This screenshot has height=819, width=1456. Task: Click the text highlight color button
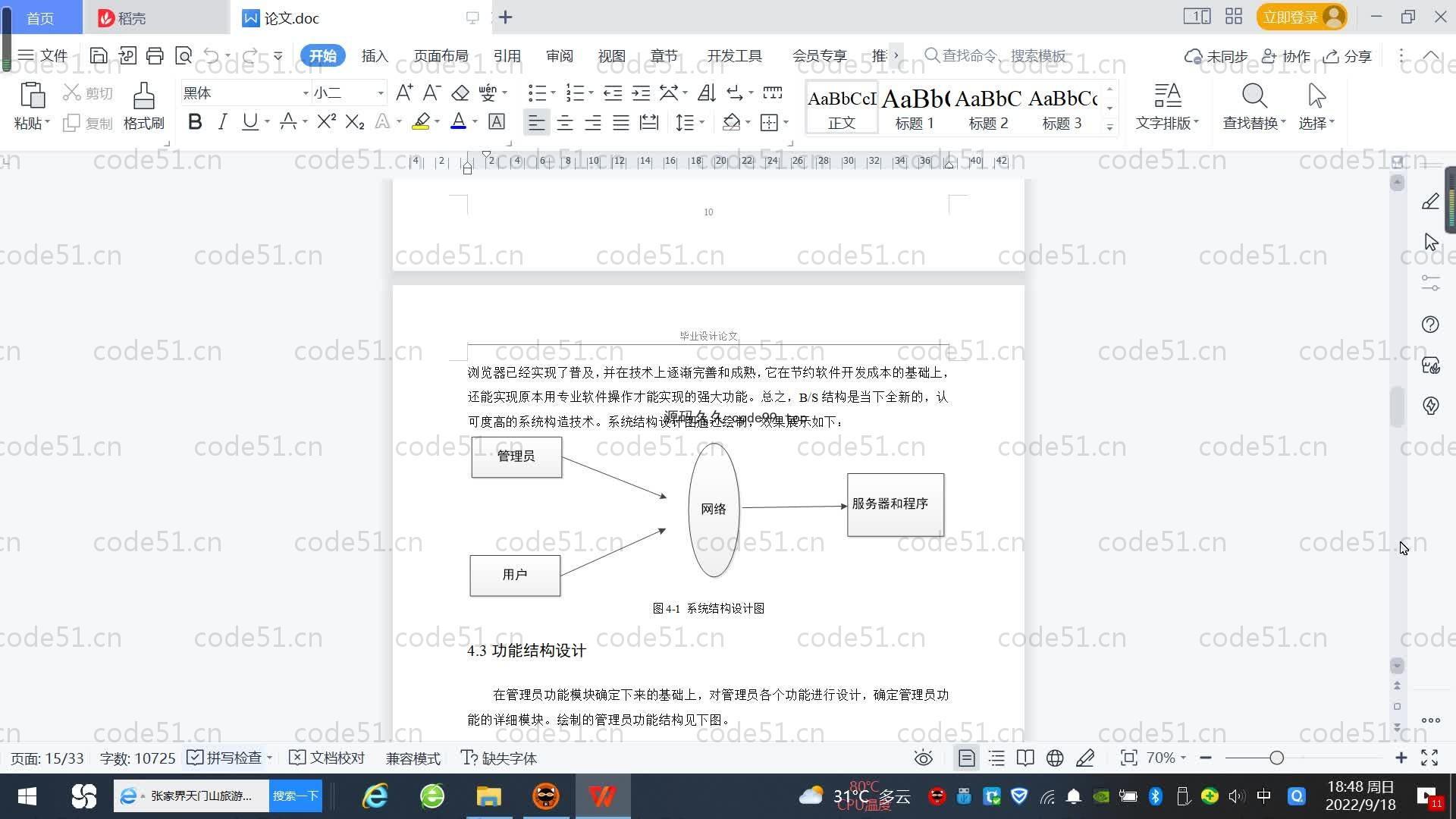click(421, 121)
